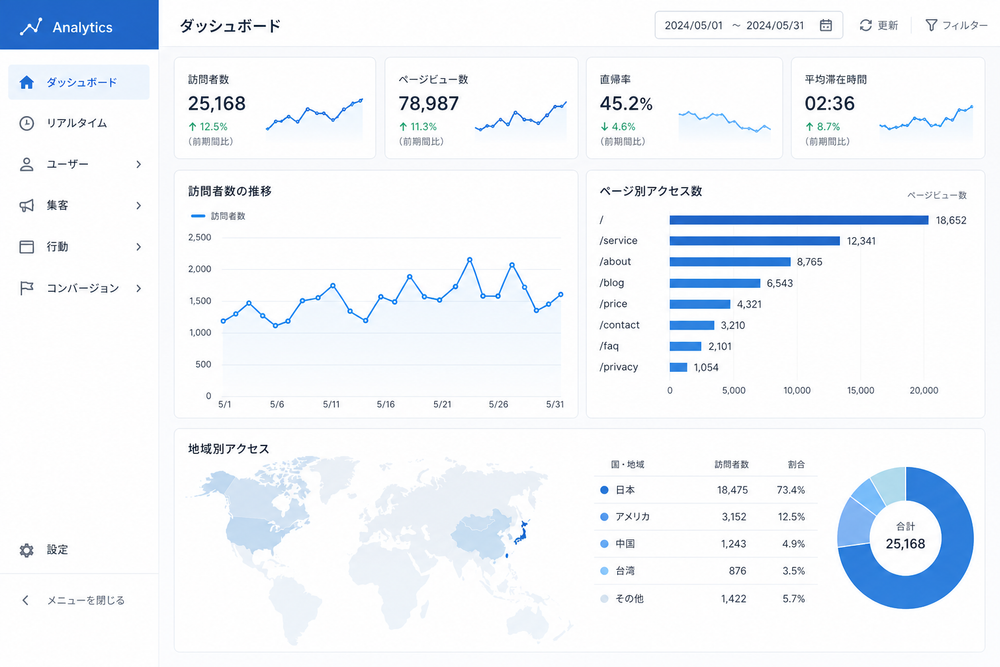Select the 集客 menu label
1000x667 pixels.
(57, 205)
